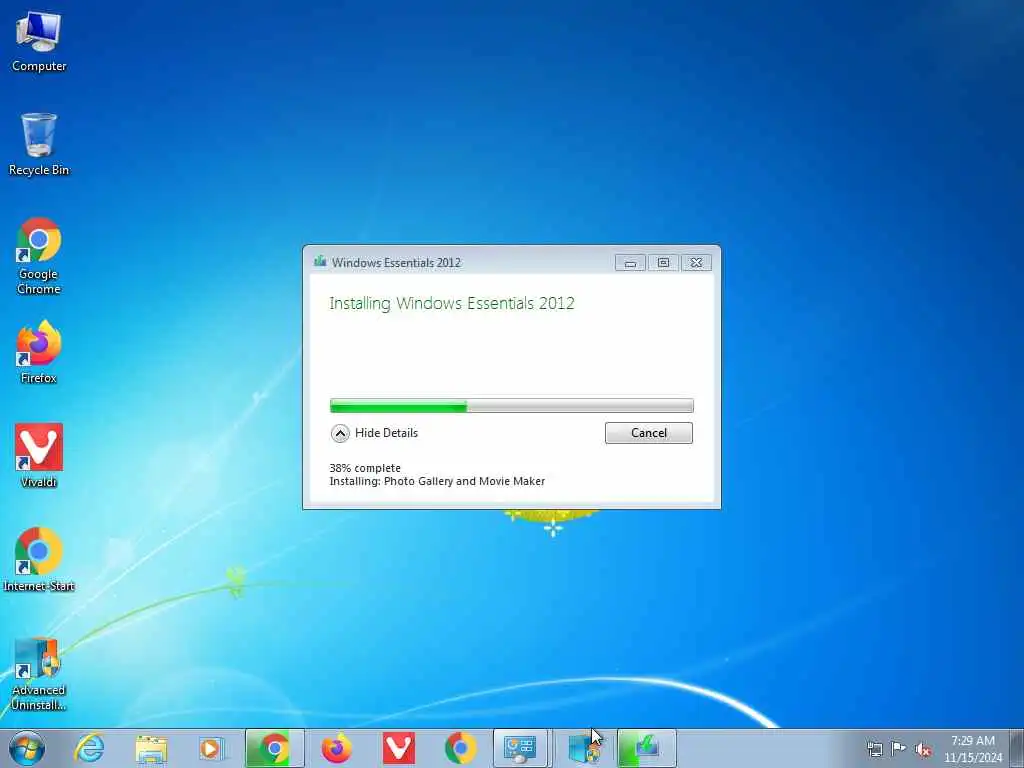Click the Windows Essentials 2012 title icon
This screenshot has width=1024, height=768.
coord(320,262)
